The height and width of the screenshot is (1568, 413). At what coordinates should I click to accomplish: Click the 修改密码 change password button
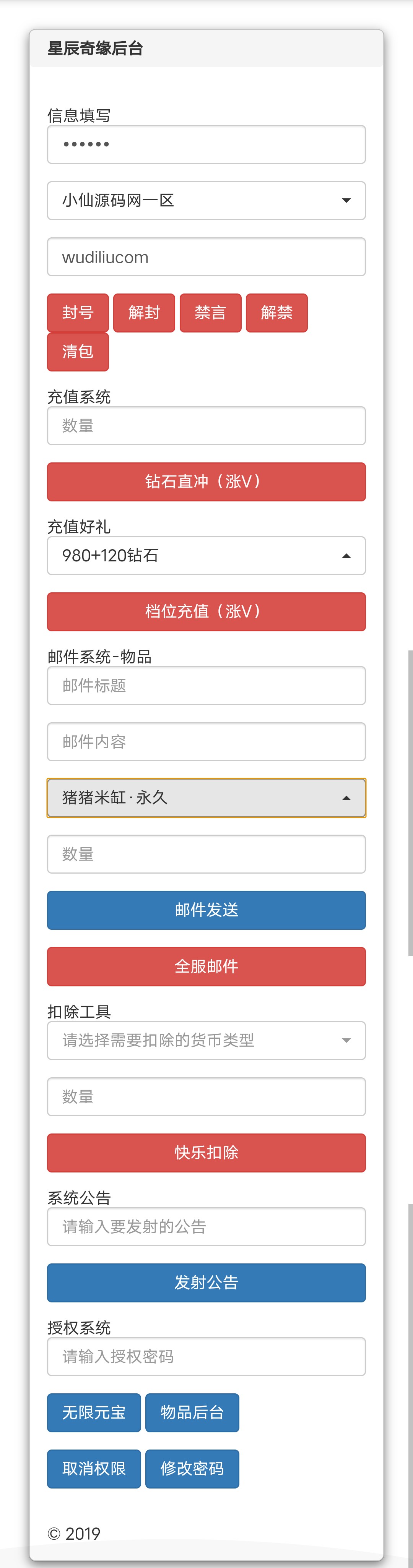coord(192,1469)
